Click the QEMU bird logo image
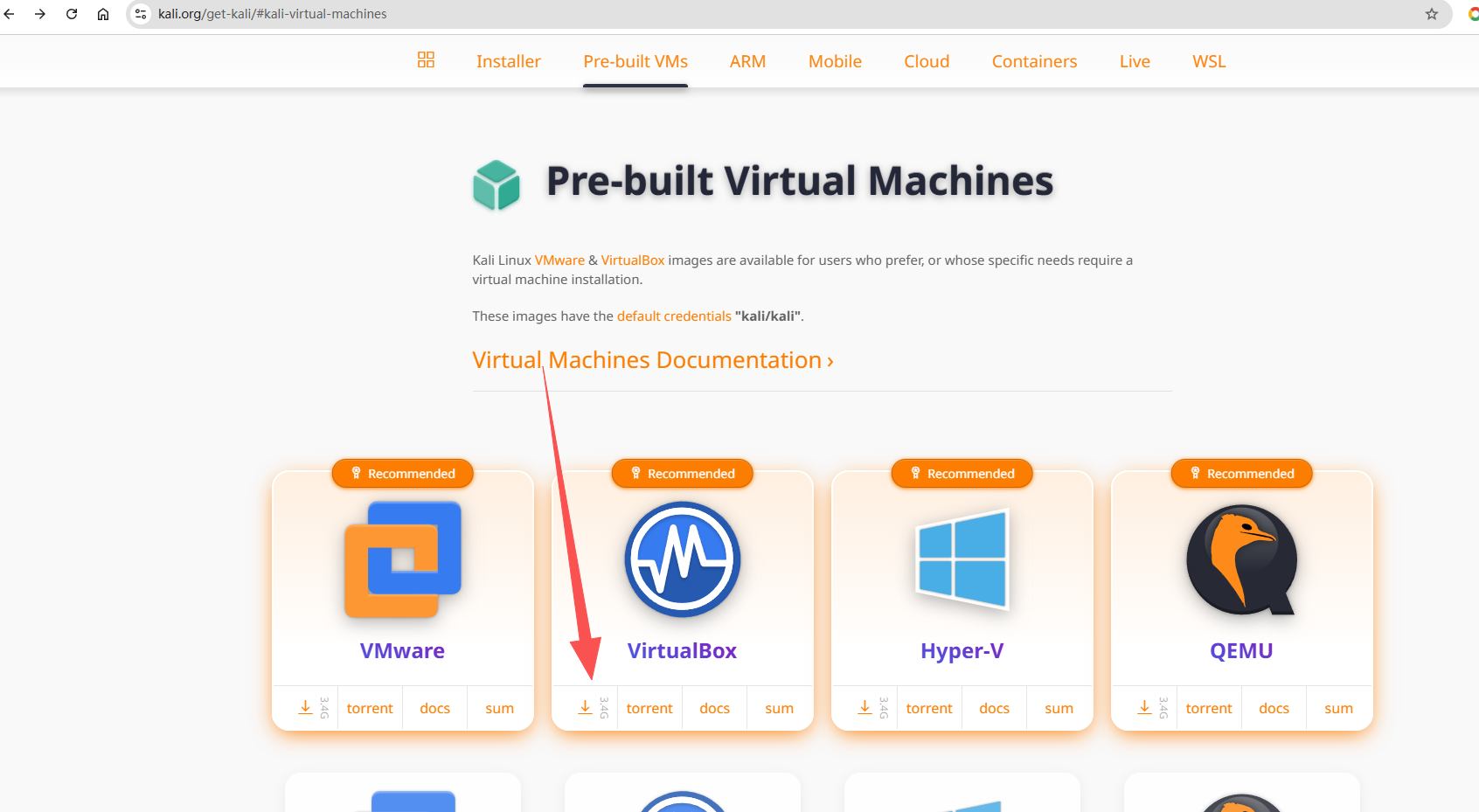This screenshot has width=1479, height=812. (1242, 560)
